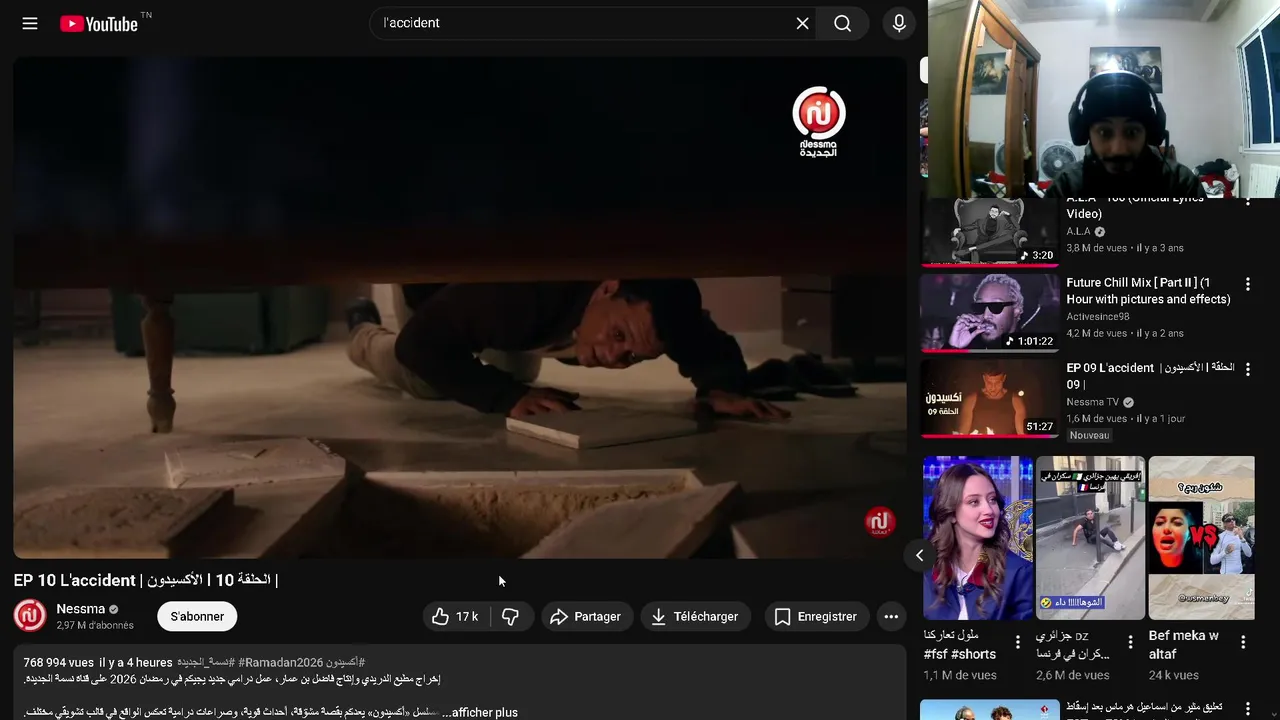Open the dz short thumbnail
Viewport: 1280px width, 720px height.
1090,538
